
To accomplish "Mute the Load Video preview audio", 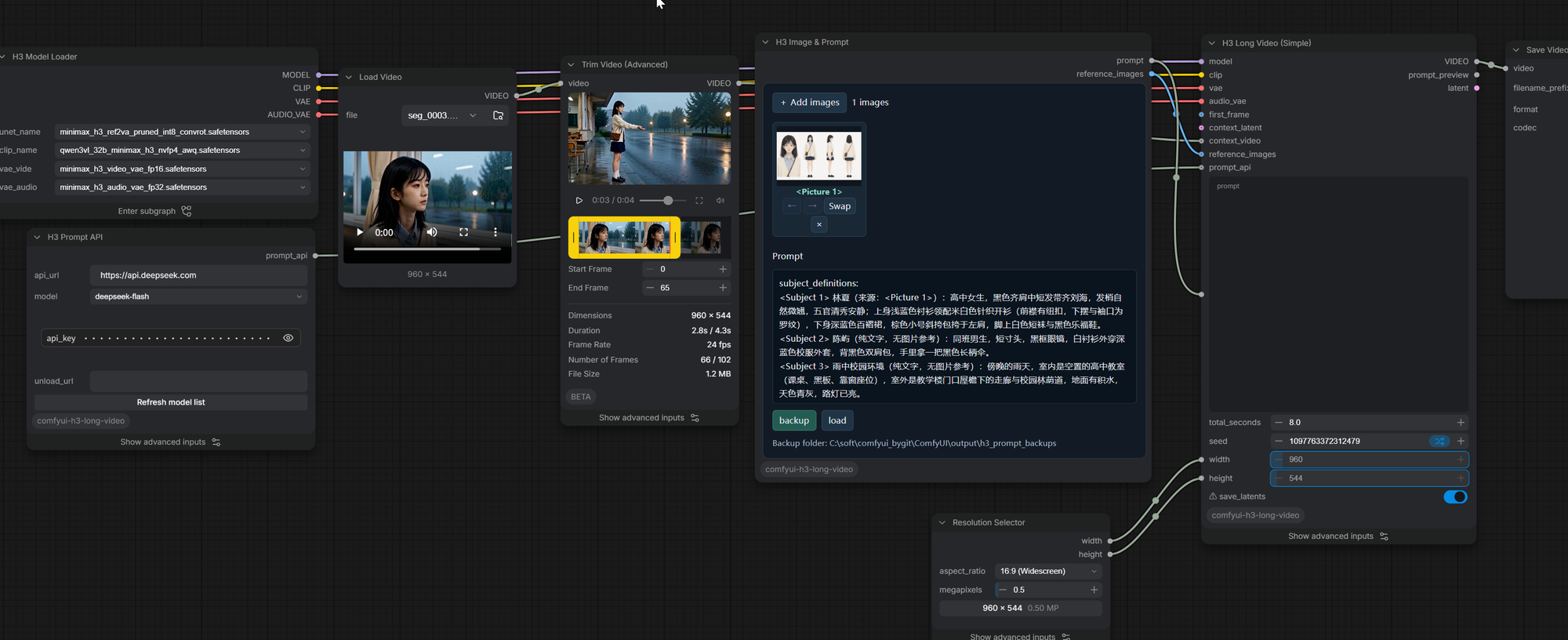I will [432, 232].
